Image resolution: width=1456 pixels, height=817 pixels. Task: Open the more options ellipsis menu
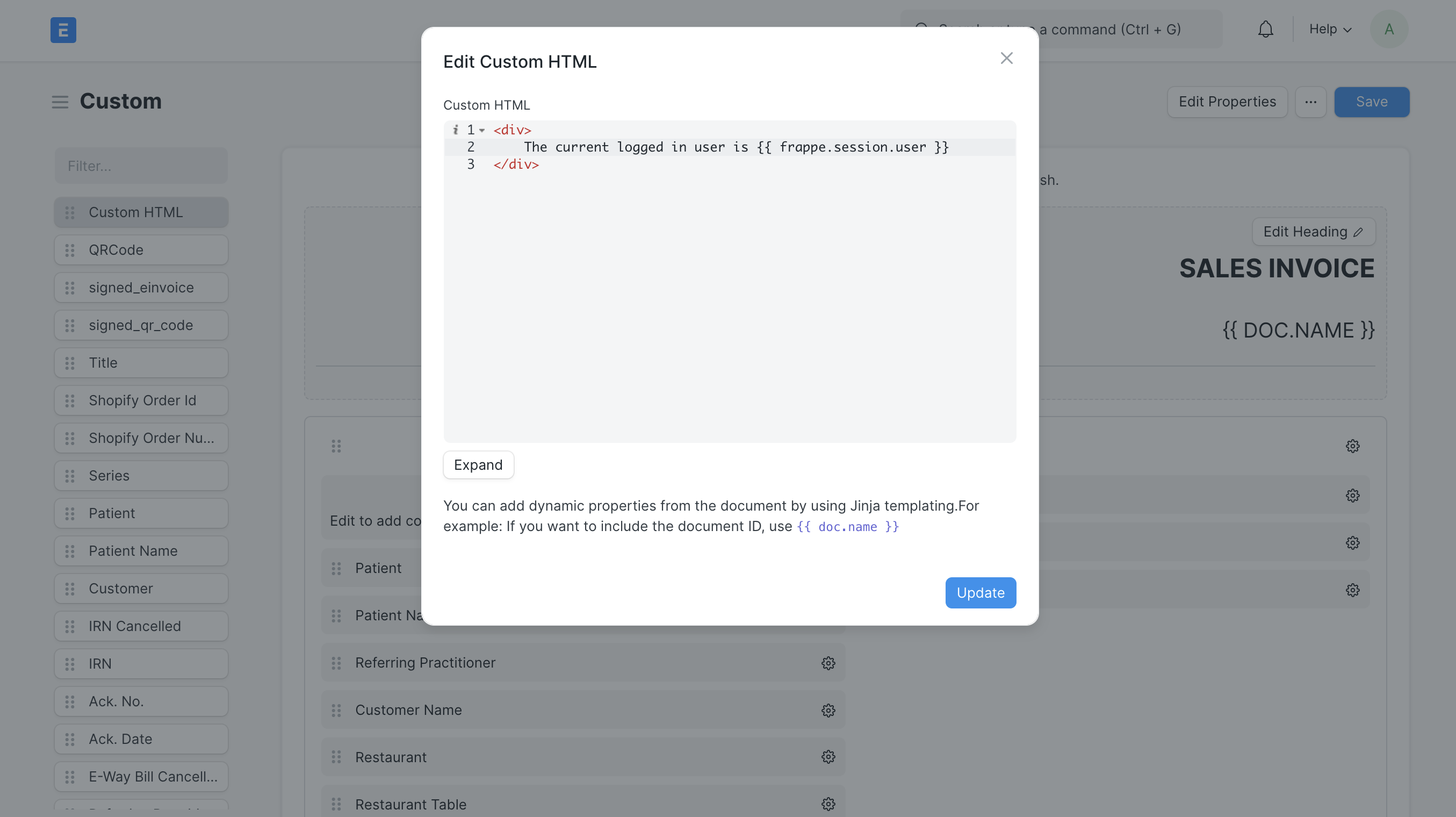1310,102
